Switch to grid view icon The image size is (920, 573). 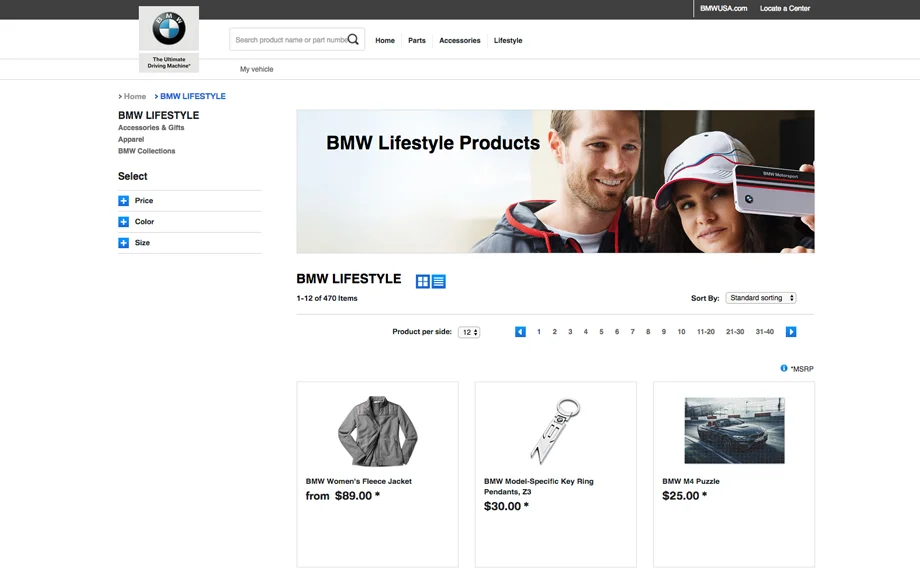coord(422,282)
